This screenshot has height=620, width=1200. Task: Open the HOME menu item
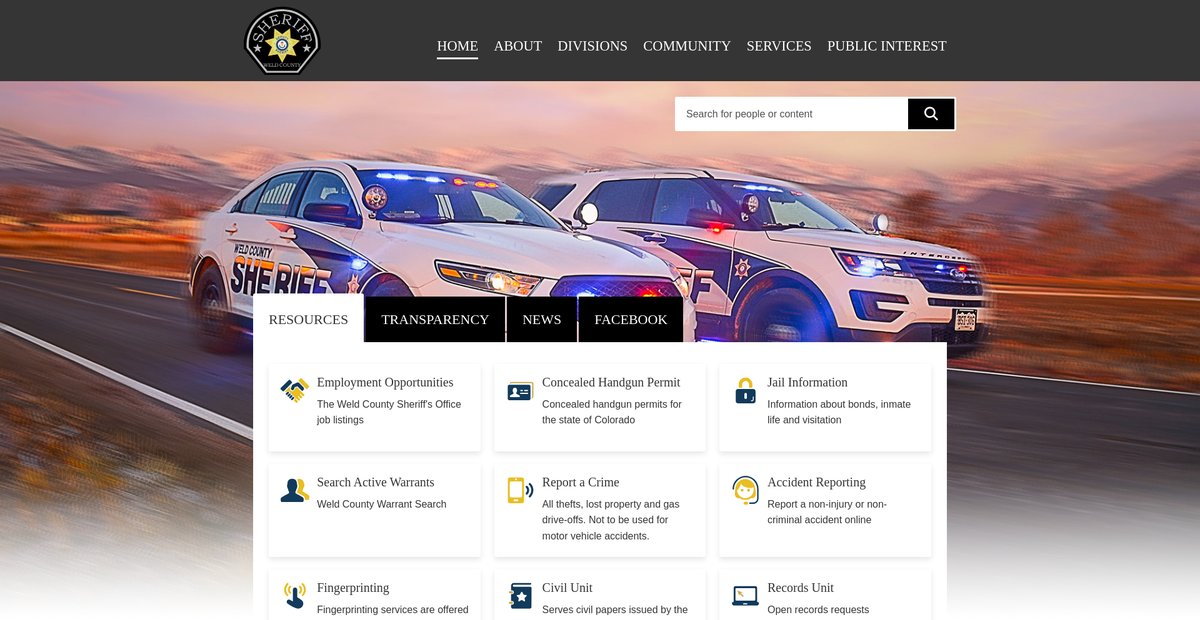[457, 46]
